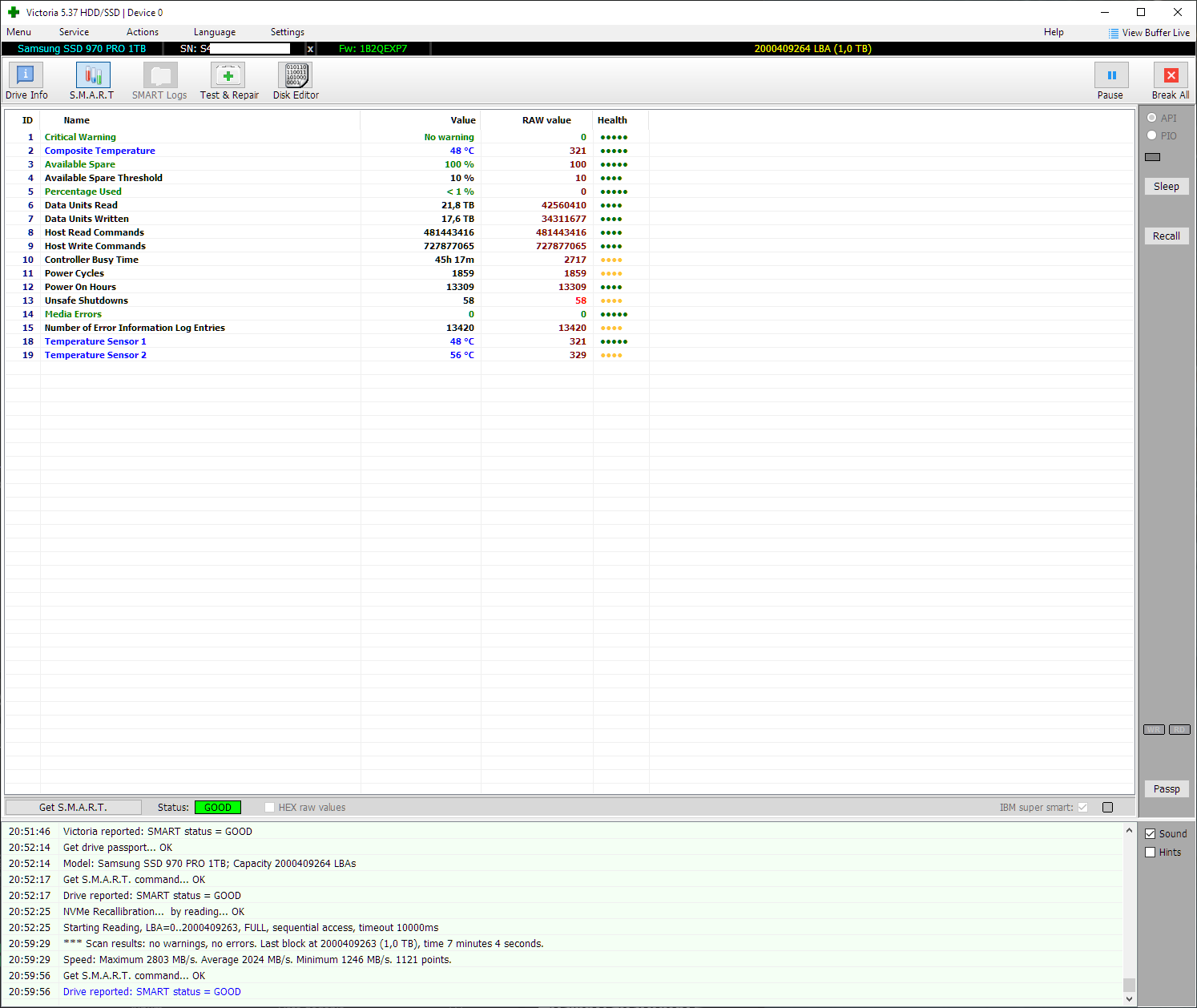The image size is (1197, 1008).
Task: Select the Composite Temperature row
Action: click(x=569, y=151)
